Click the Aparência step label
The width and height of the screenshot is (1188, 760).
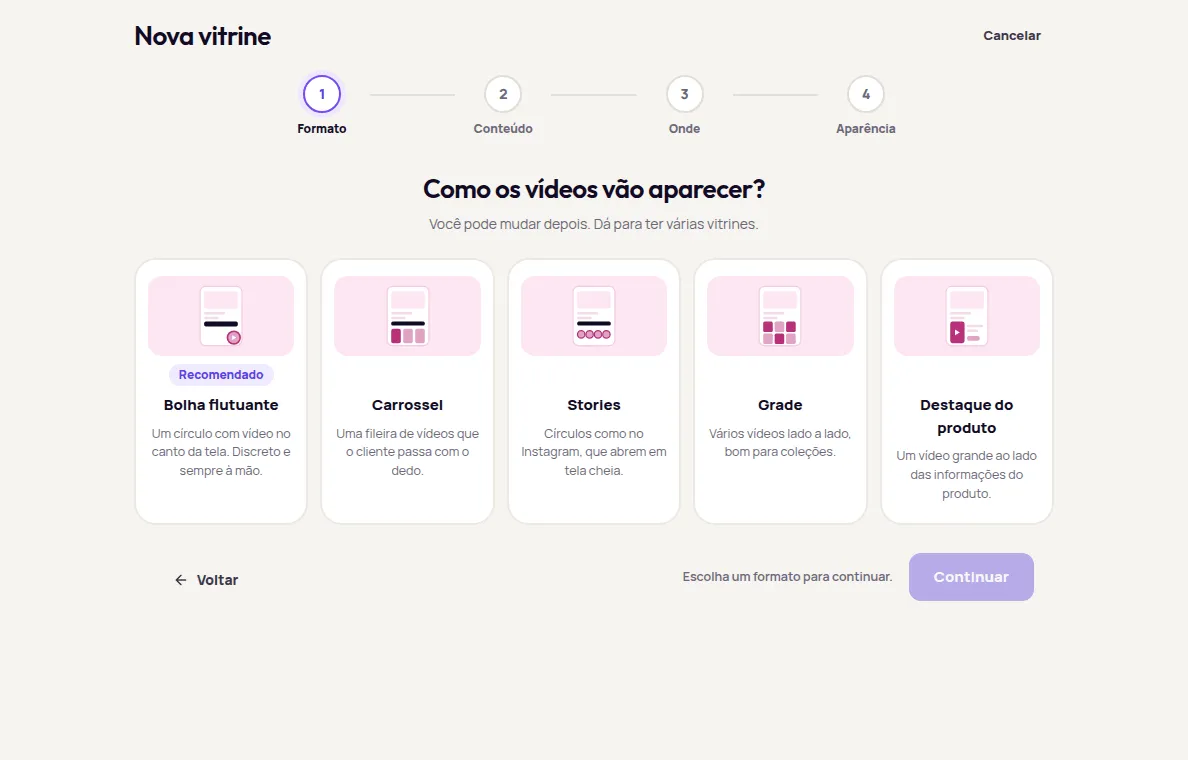pyautogui.click(x=866, y=129)
